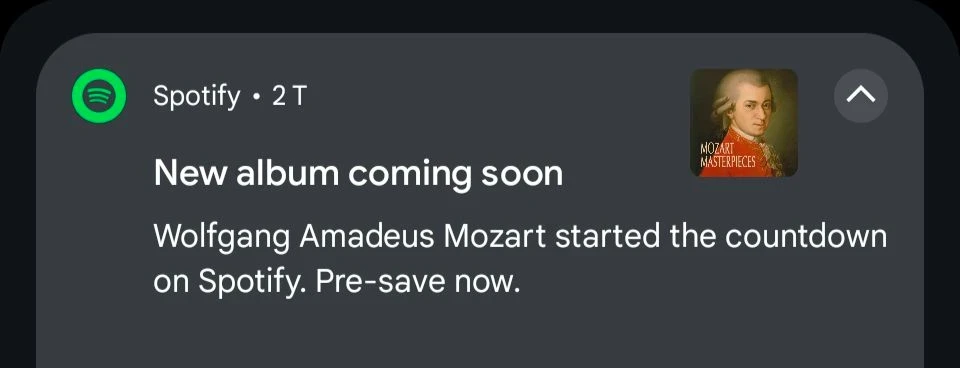This screenshot has height=368, width=960.
Task: Tap the "Spotify" app name label
Action: click(x=197, y=97)
